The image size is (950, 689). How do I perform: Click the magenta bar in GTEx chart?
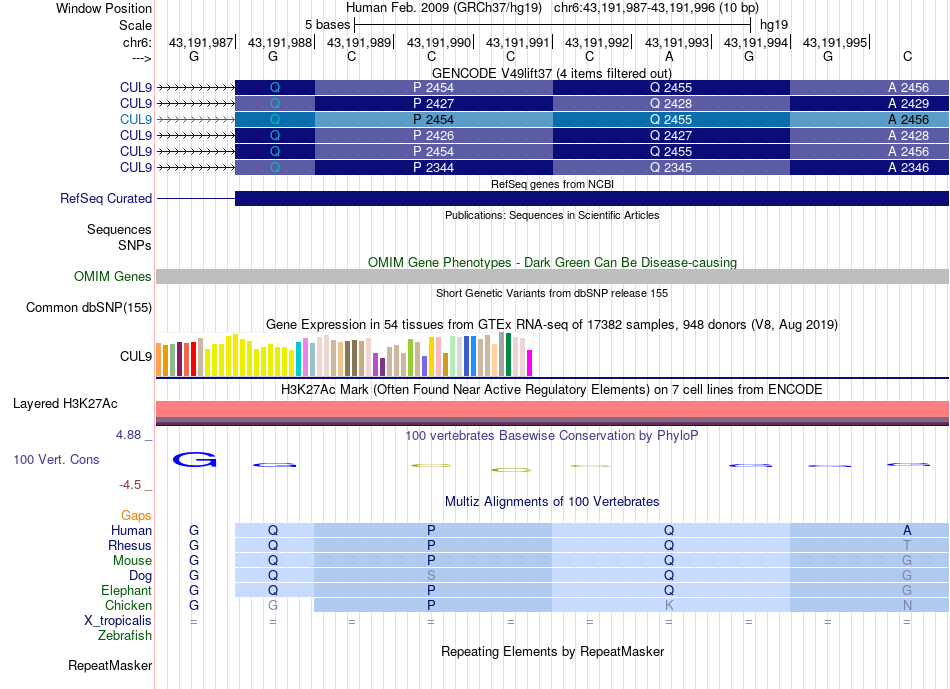[x=530, y=363]
